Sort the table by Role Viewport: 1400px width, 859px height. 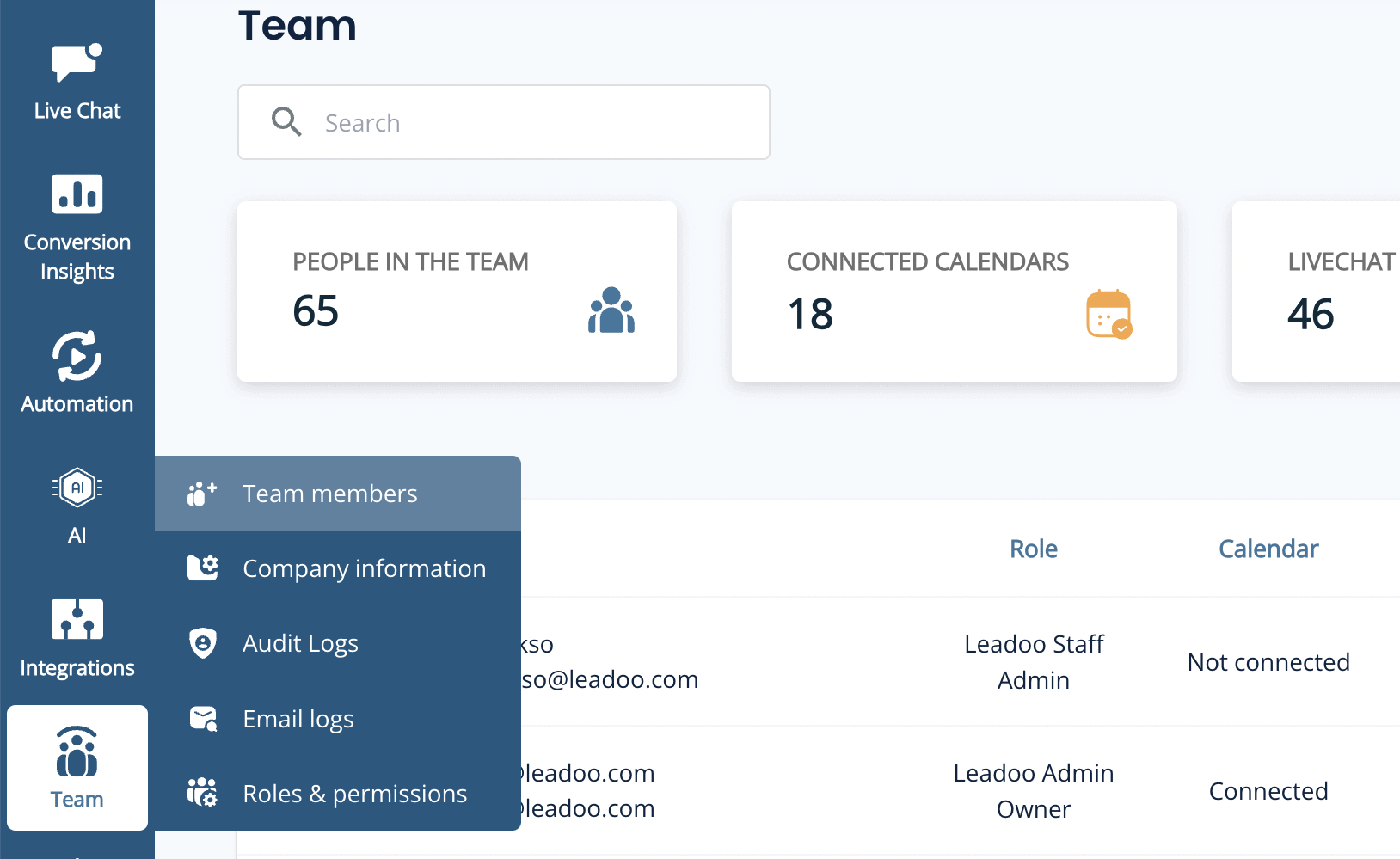[x=1033, y=549]
